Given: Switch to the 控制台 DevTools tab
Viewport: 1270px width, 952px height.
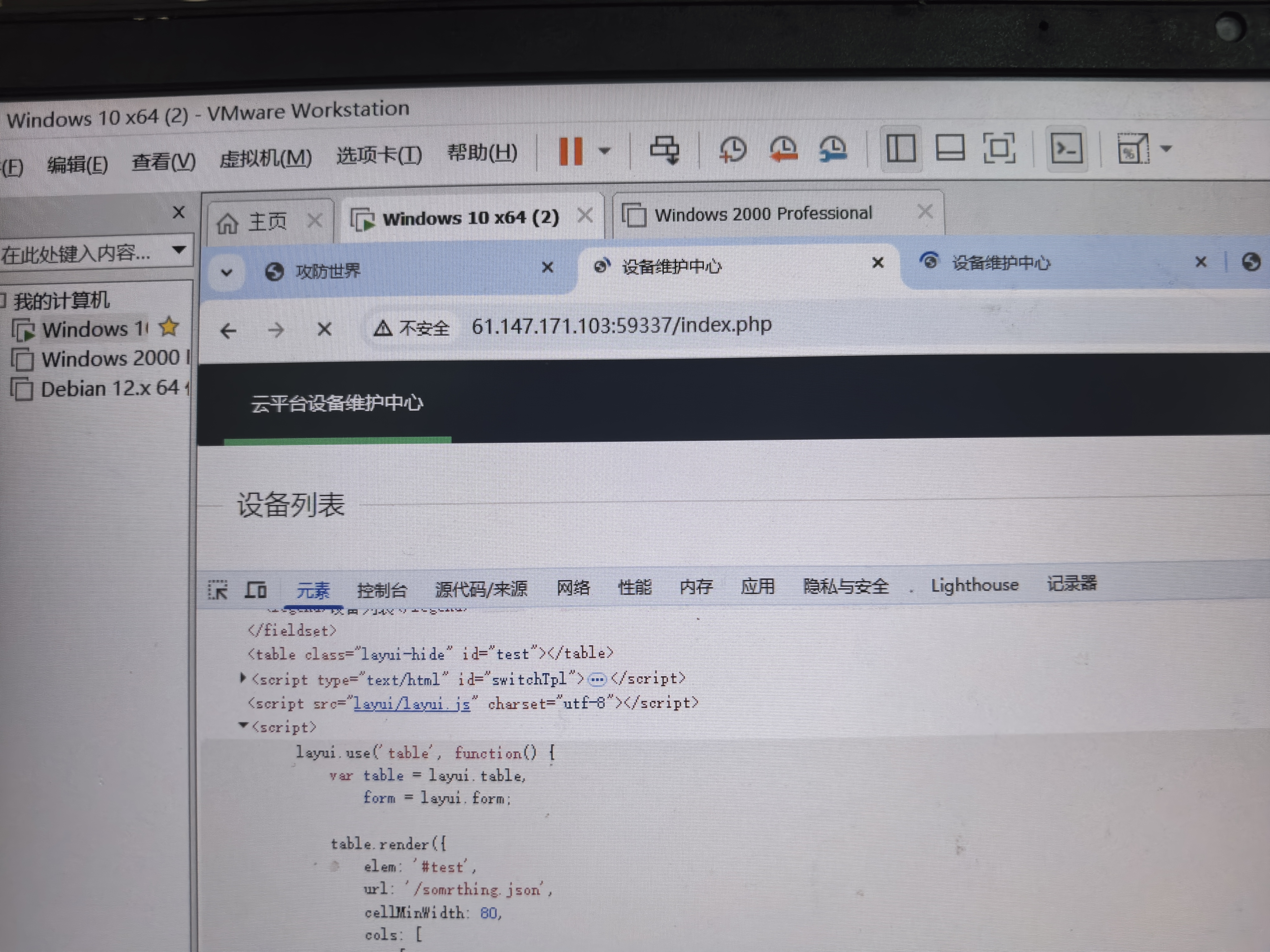Looking at the screenshot, I should pos(382,589).
